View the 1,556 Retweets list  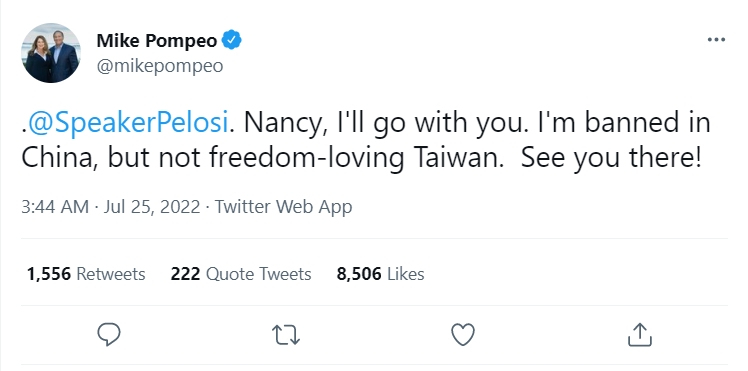coord(86,274)
